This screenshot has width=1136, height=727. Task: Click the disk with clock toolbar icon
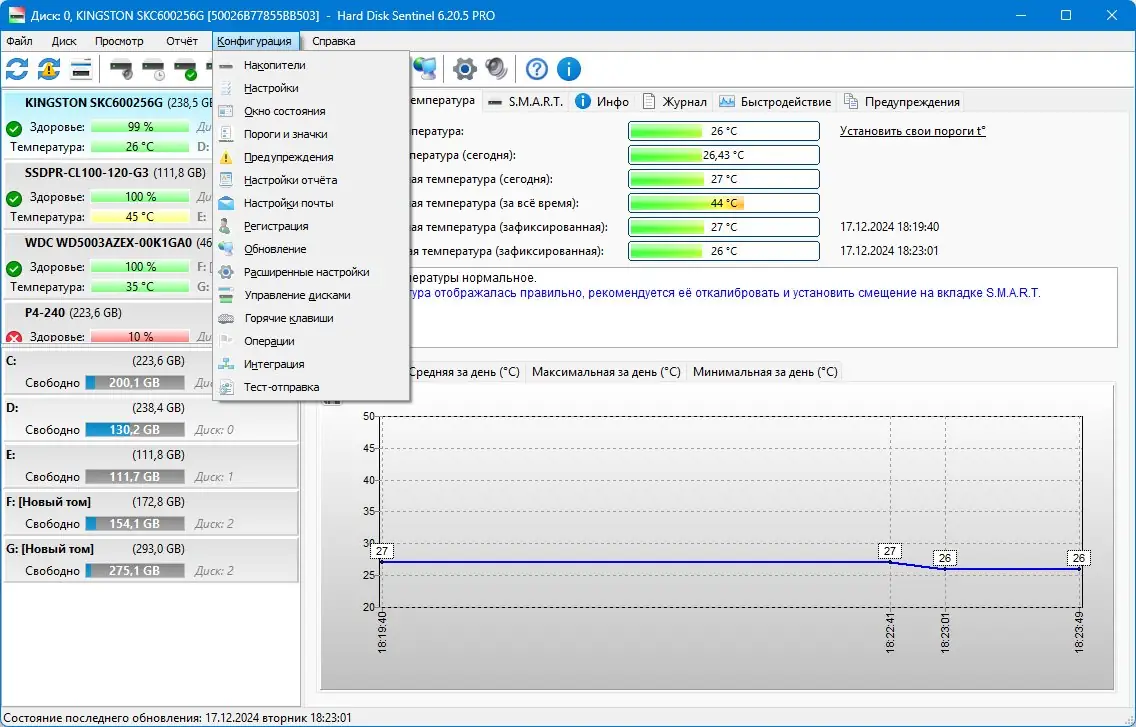[153, 69]
